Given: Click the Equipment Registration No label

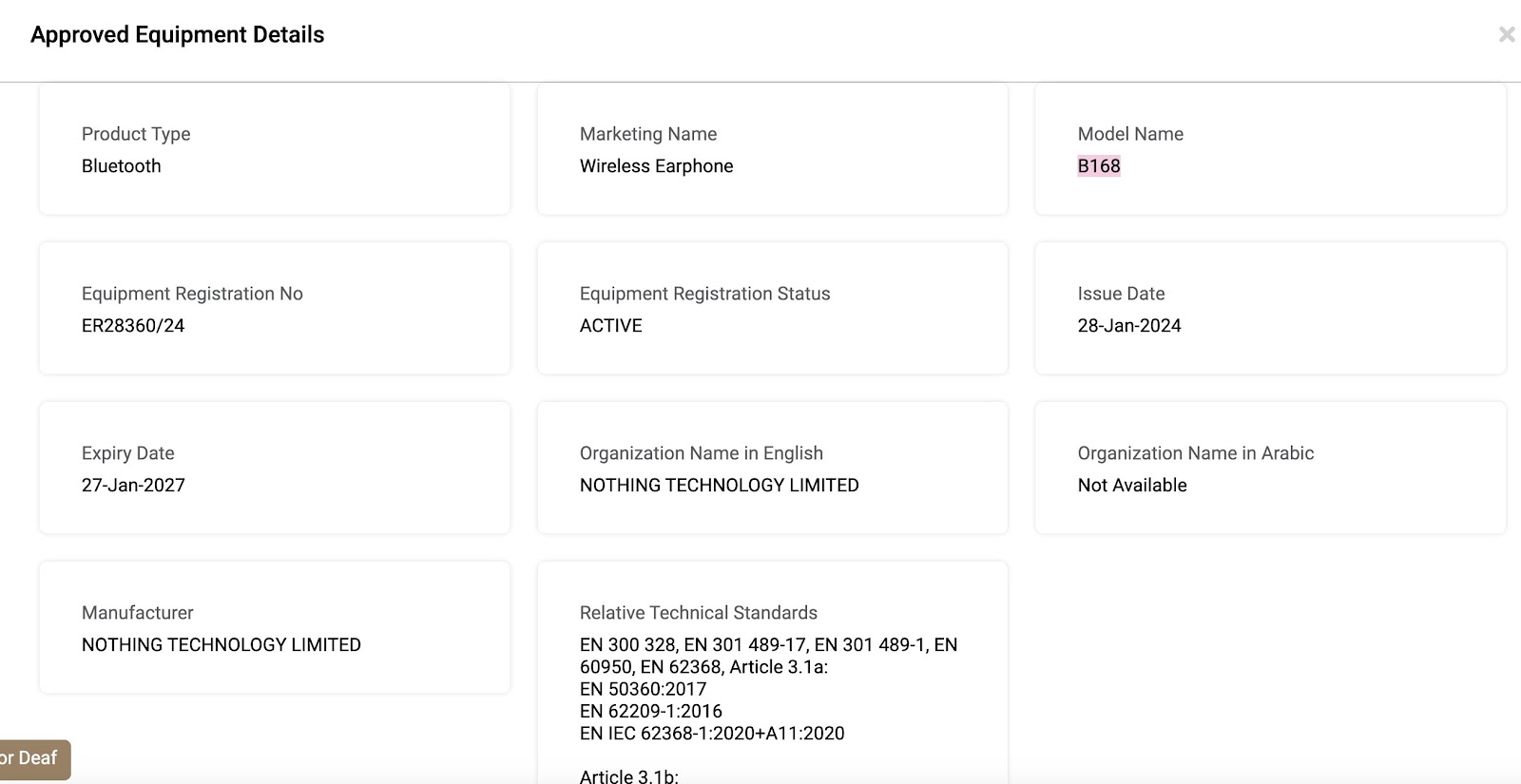Looking at the screenshot, I should [192, 294].
